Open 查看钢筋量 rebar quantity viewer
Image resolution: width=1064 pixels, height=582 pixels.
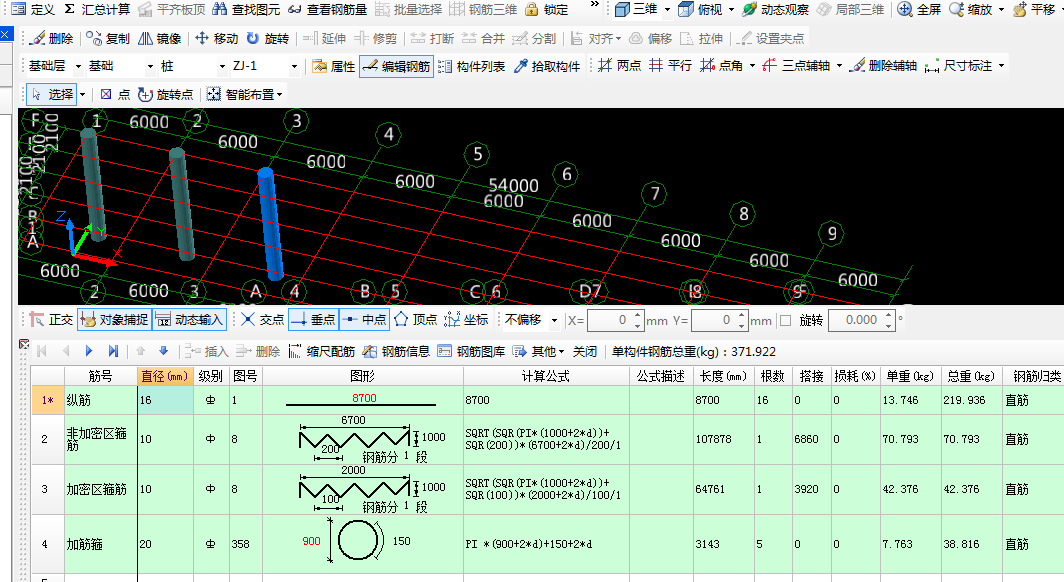(328, 9)
